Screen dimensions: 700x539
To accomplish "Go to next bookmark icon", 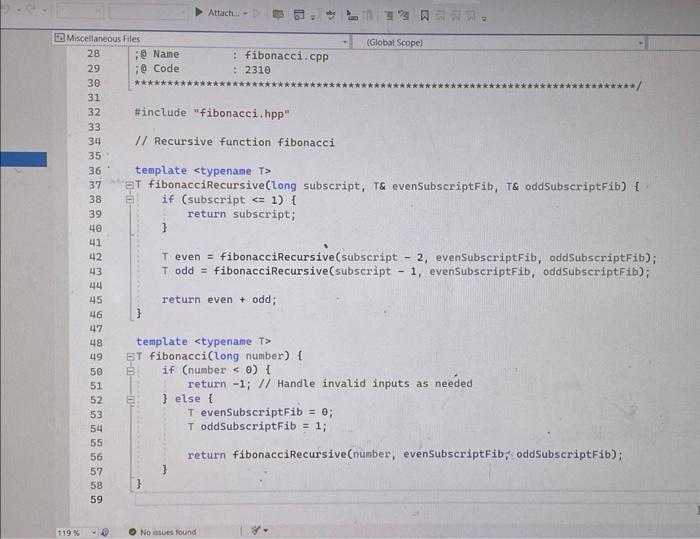I will click(x=455, y=17).
